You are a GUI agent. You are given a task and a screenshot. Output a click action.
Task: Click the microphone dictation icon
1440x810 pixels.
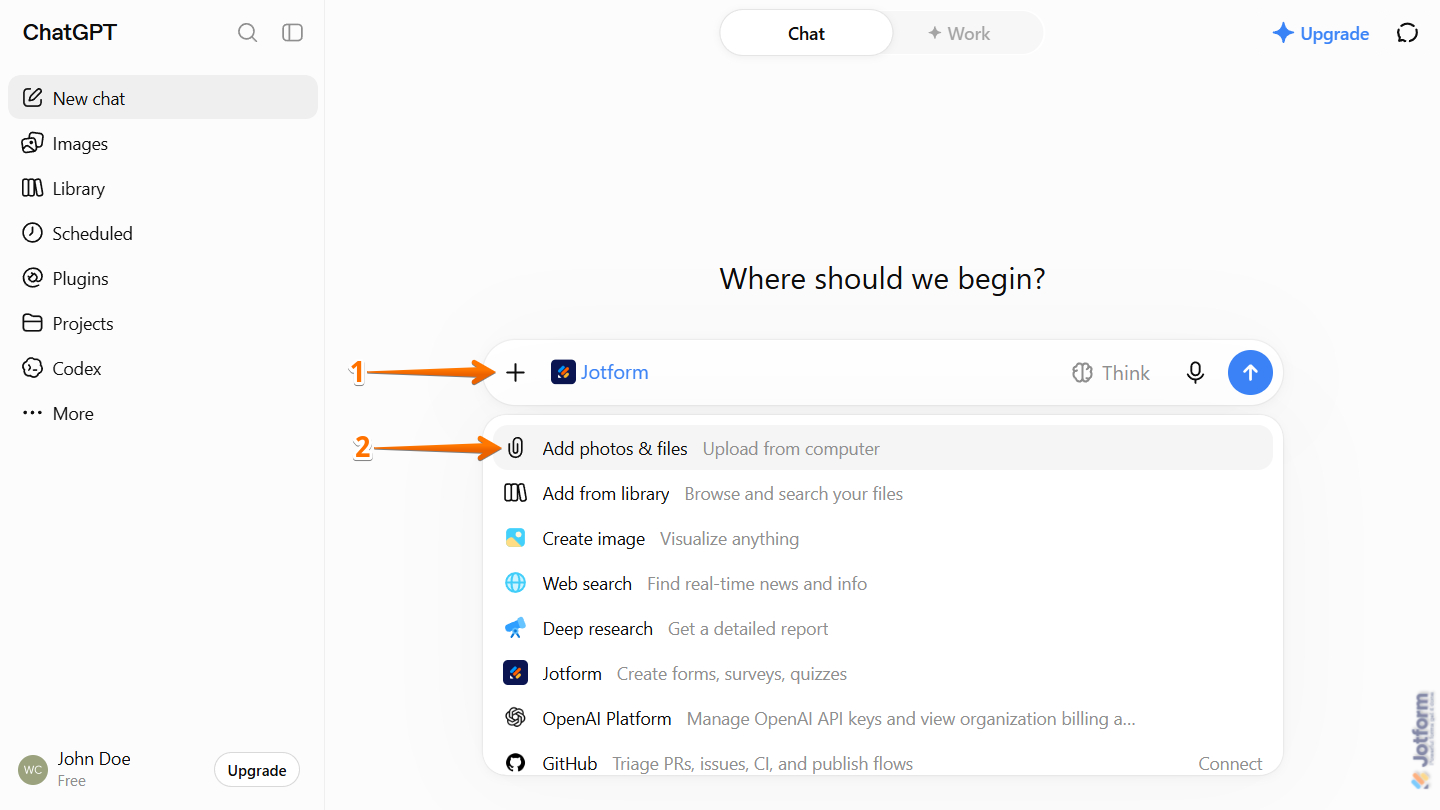pos(1195,373)
